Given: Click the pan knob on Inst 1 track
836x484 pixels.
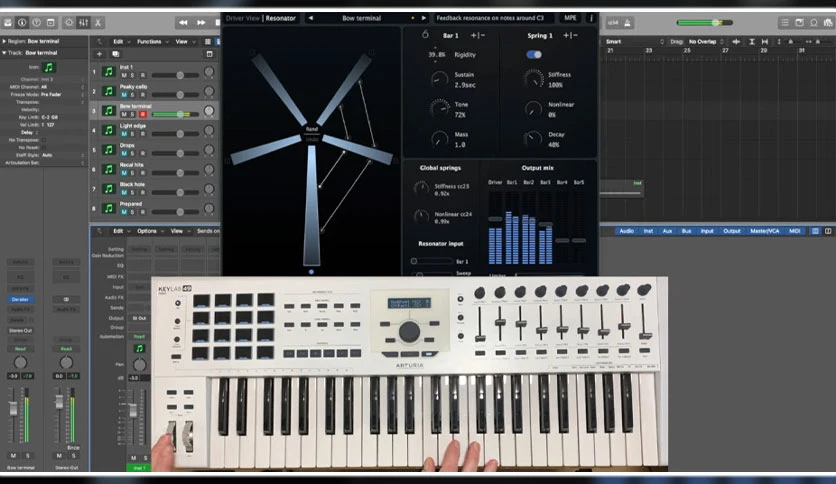Looking at the screenshot, I should coord(209,71).
